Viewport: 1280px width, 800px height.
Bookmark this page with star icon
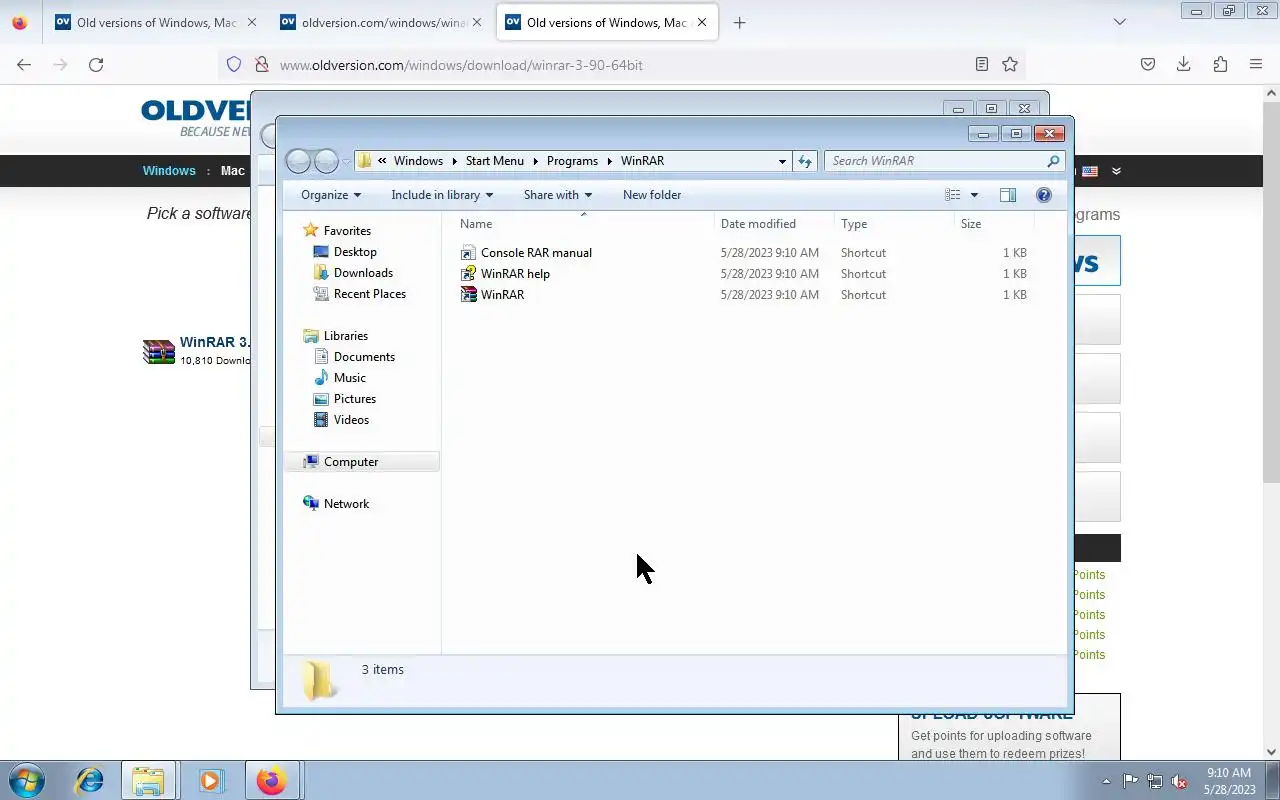click(x=1010, y=64)
